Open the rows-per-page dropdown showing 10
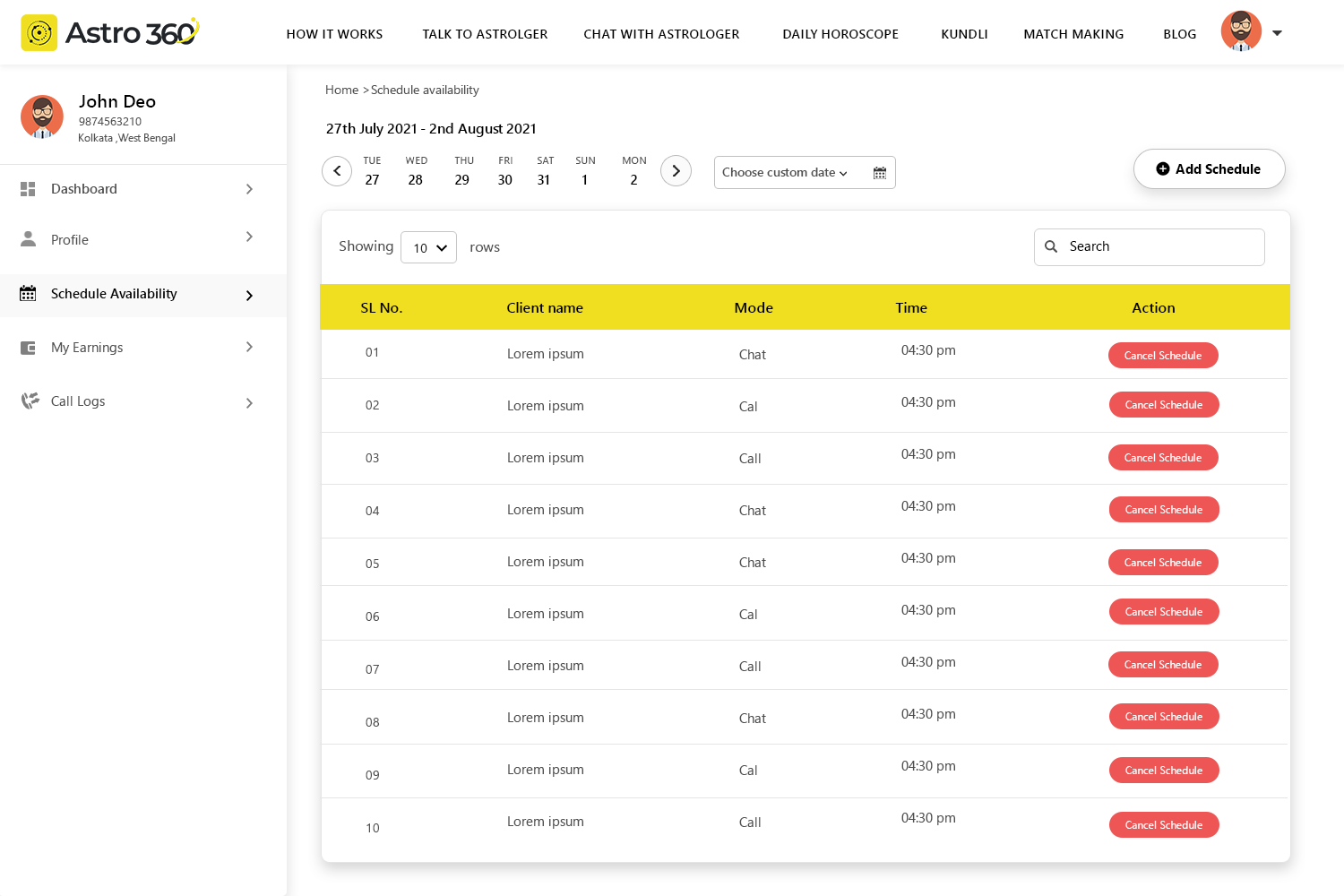Image resolution: width=1344 pixels, height=896 pixels. pyautogui.click(x=428, y=247)
